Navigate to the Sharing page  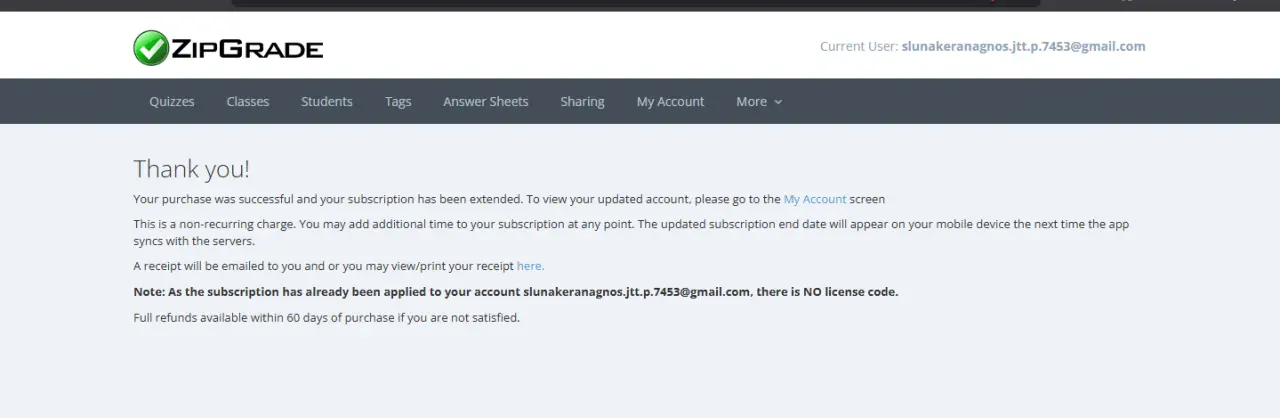[x=582, y=101]
